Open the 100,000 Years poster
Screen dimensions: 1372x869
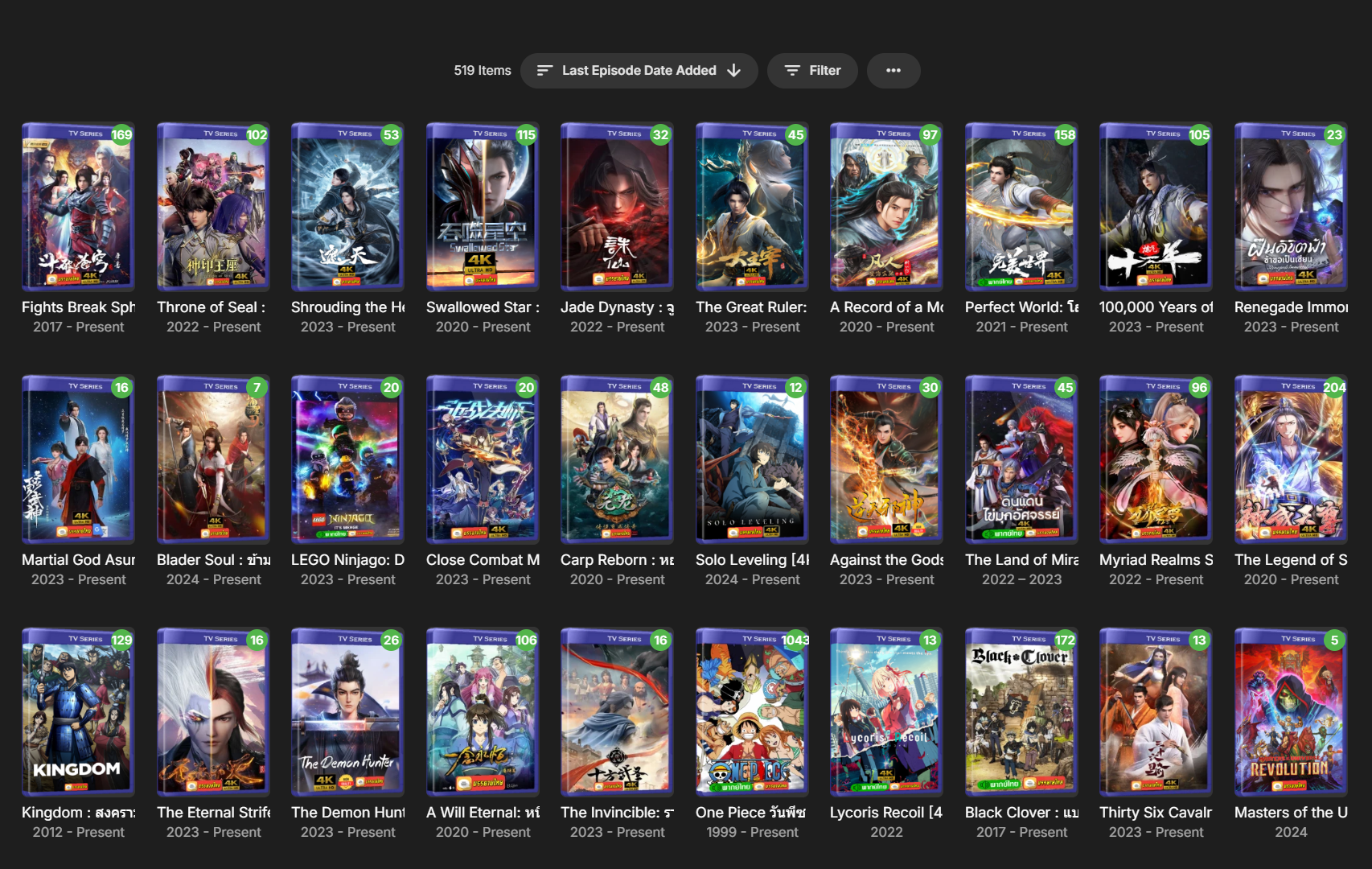(1156, 207)
